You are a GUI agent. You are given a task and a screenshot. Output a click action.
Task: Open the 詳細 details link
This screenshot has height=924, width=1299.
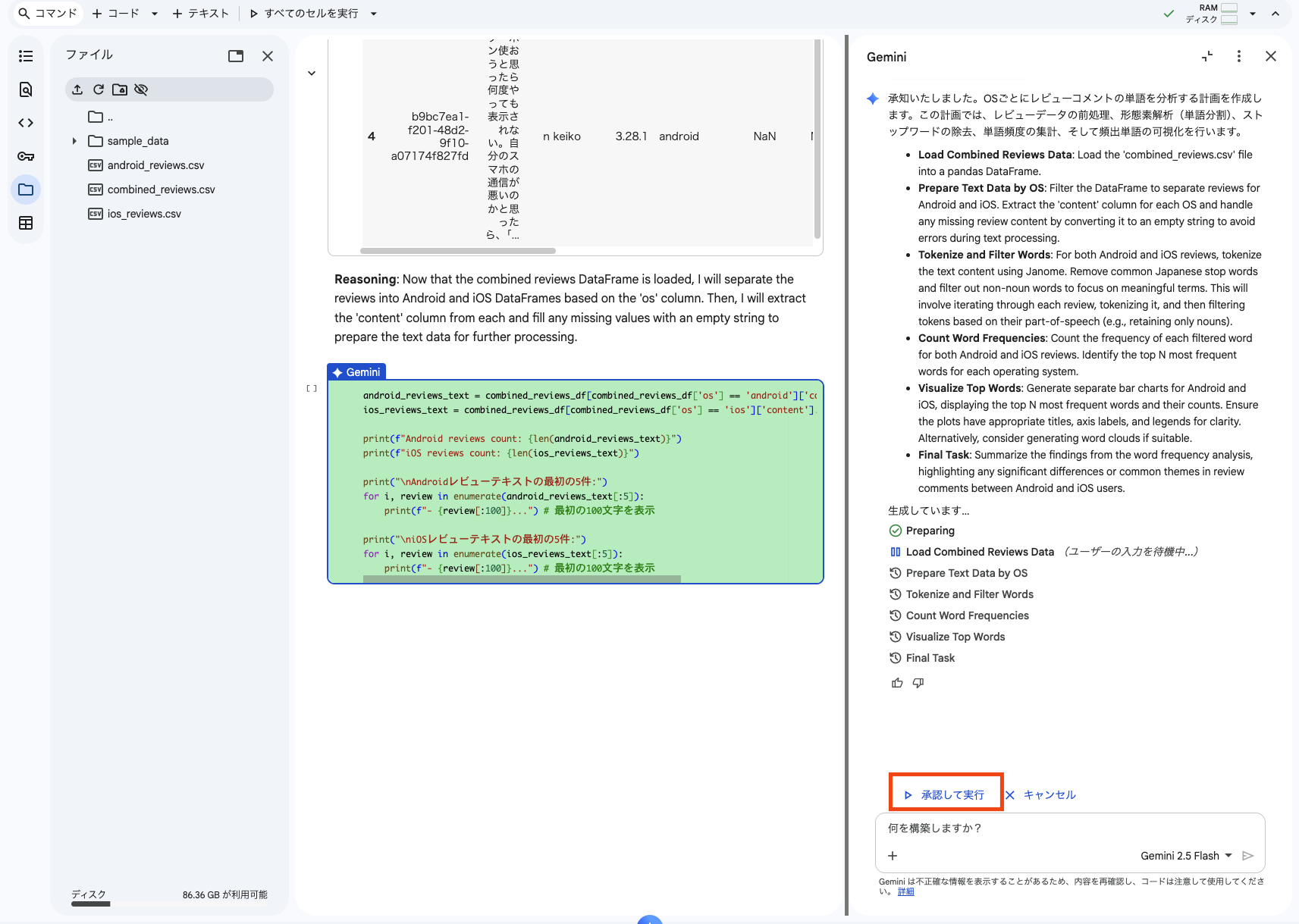[905, 891]
